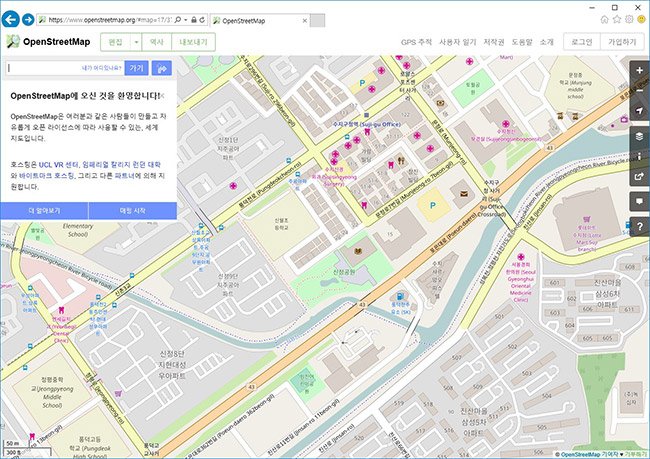Click the parking P icon near Munjeong-ro 7beon-gil
This screenshot has width=650, height=459.
(x=433, y=205)
